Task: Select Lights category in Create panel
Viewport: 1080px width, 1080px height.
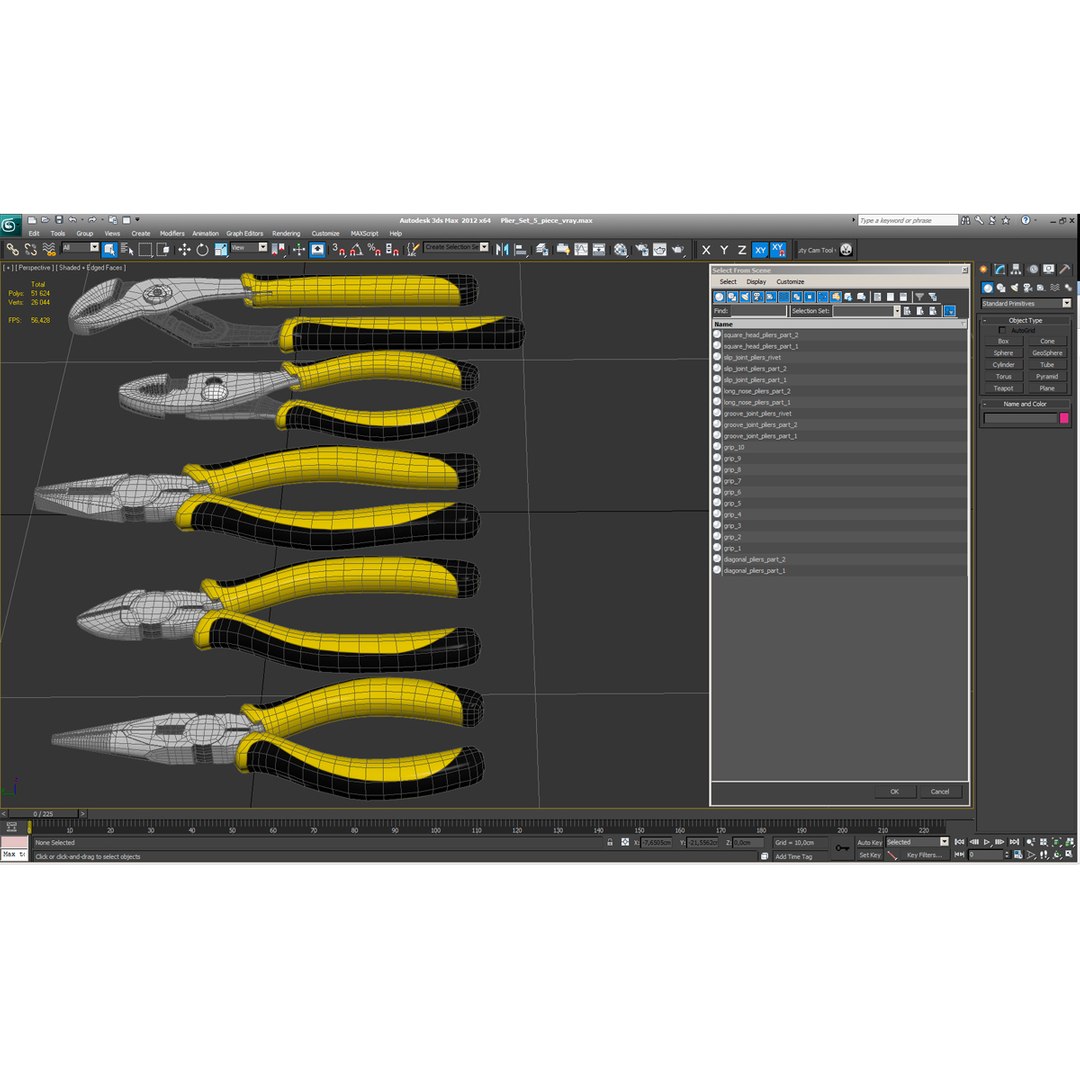Action: click(x=1014, y=288)
